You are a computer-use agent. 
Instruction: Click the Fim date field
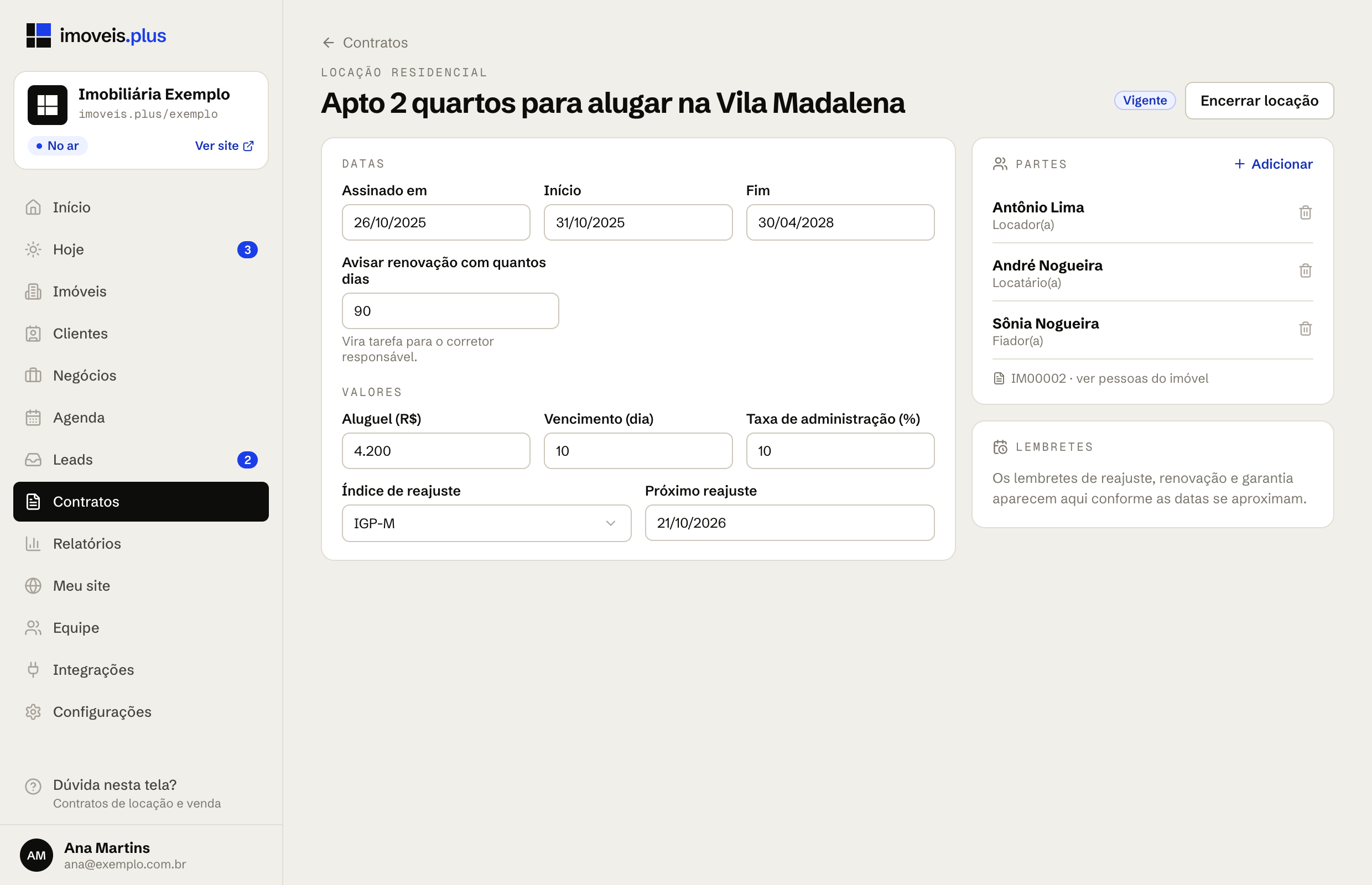(840, 222)
